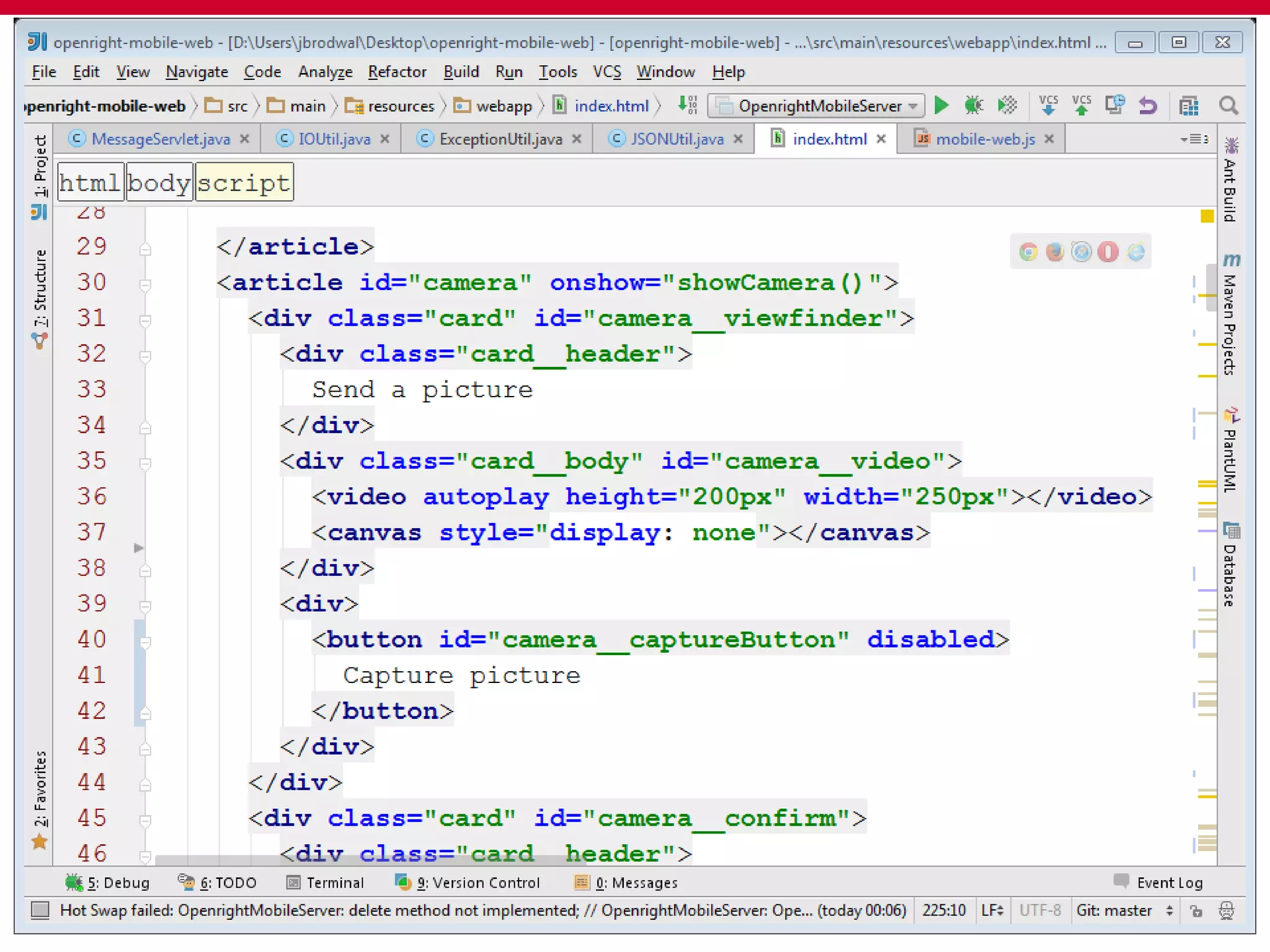Viewport: 1270px width, 952px height.
Task: Open the page in Opera browser icon
Action: [x=1108, y=252]
